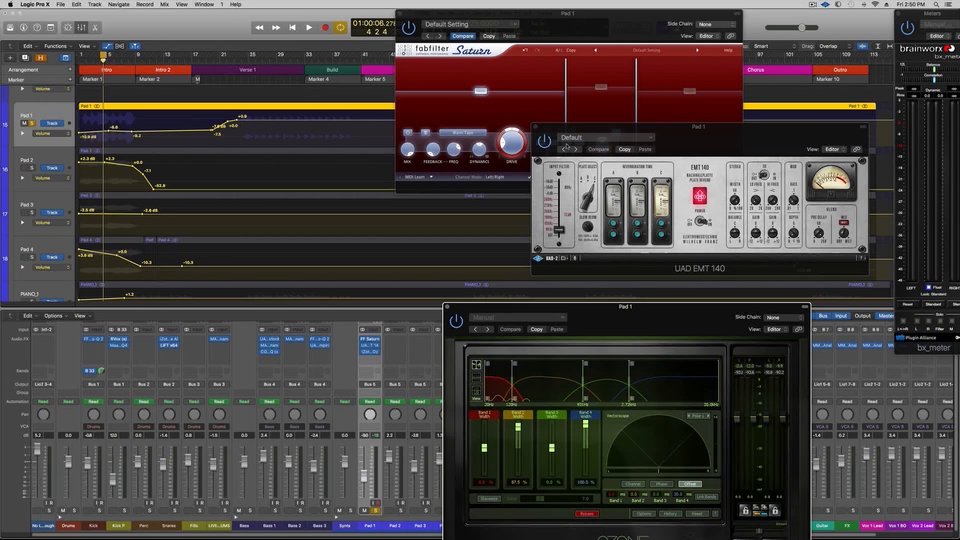Open Saturn Default Setting preset dropdown
This screenshot has height=540, width=960.
pos(470,24)
